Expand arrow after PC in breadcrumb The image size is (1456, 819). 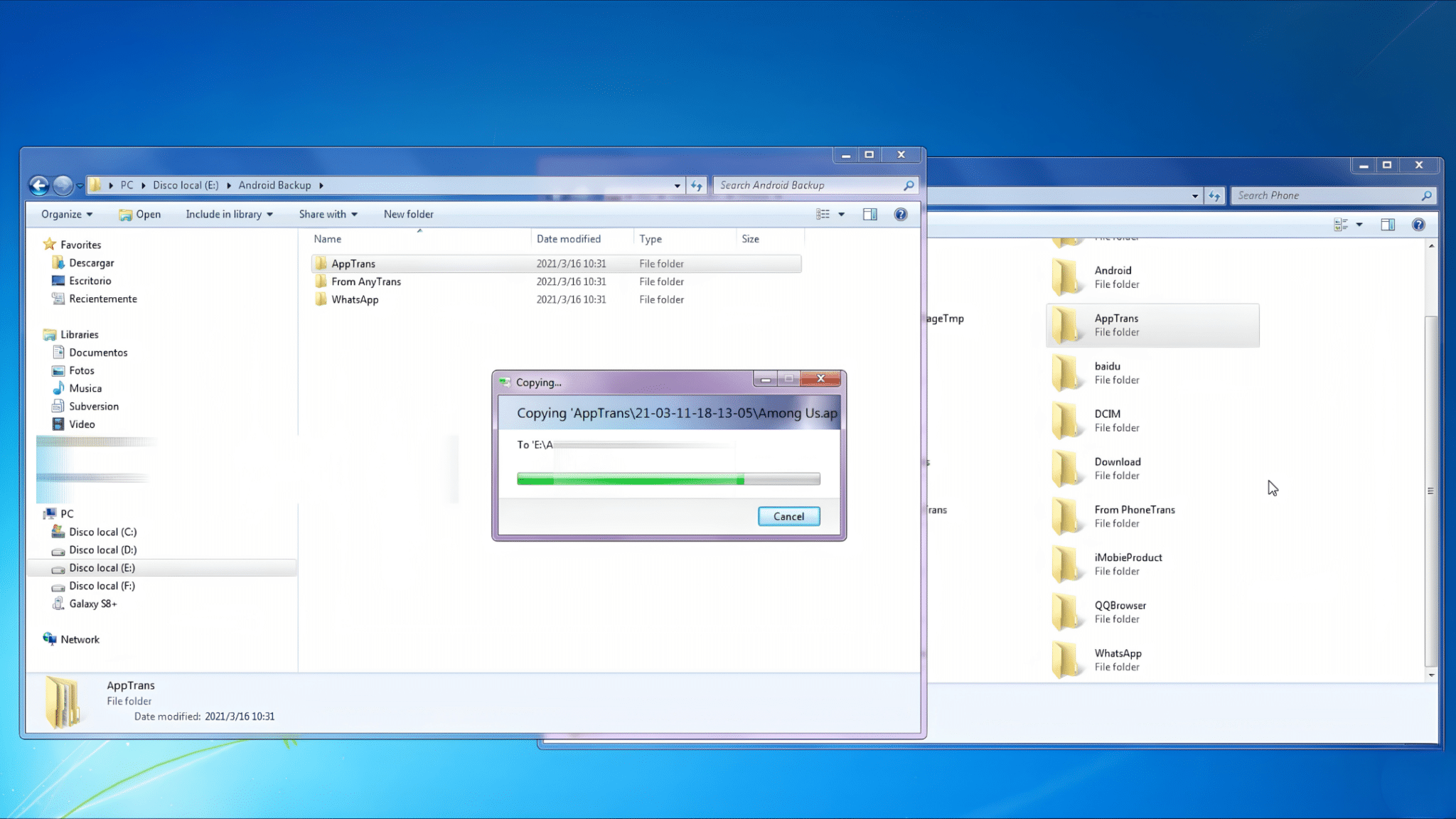coord(143,186)
